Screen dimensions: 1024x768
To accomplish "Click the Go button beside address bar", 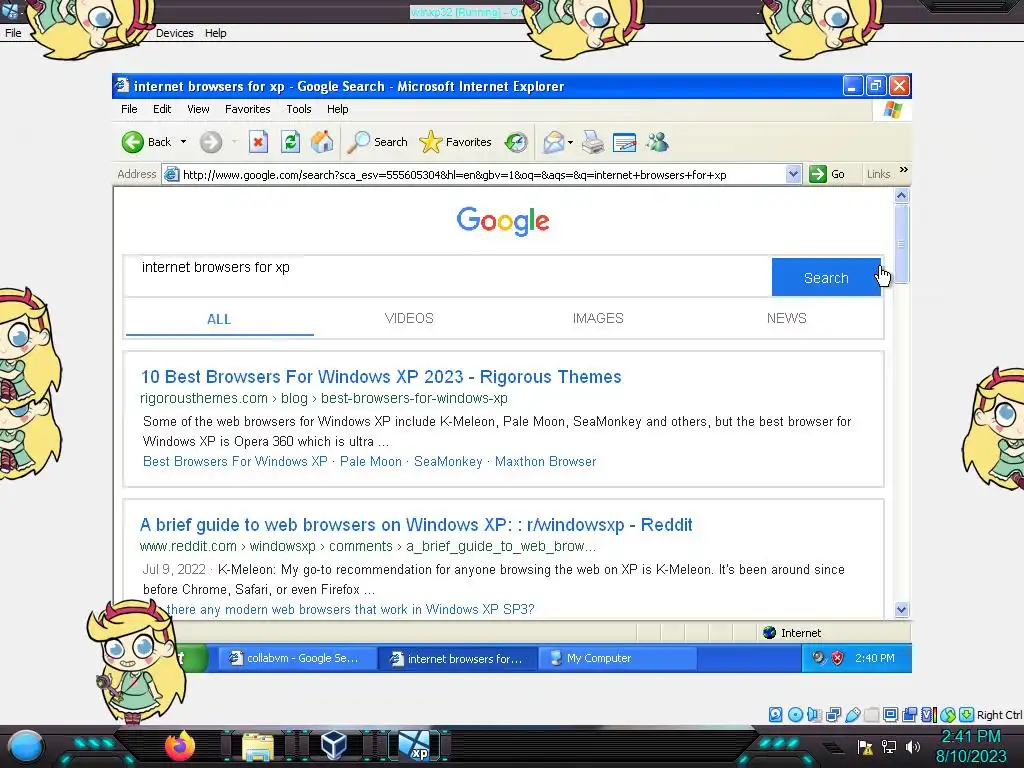I will tap(828, 174).
